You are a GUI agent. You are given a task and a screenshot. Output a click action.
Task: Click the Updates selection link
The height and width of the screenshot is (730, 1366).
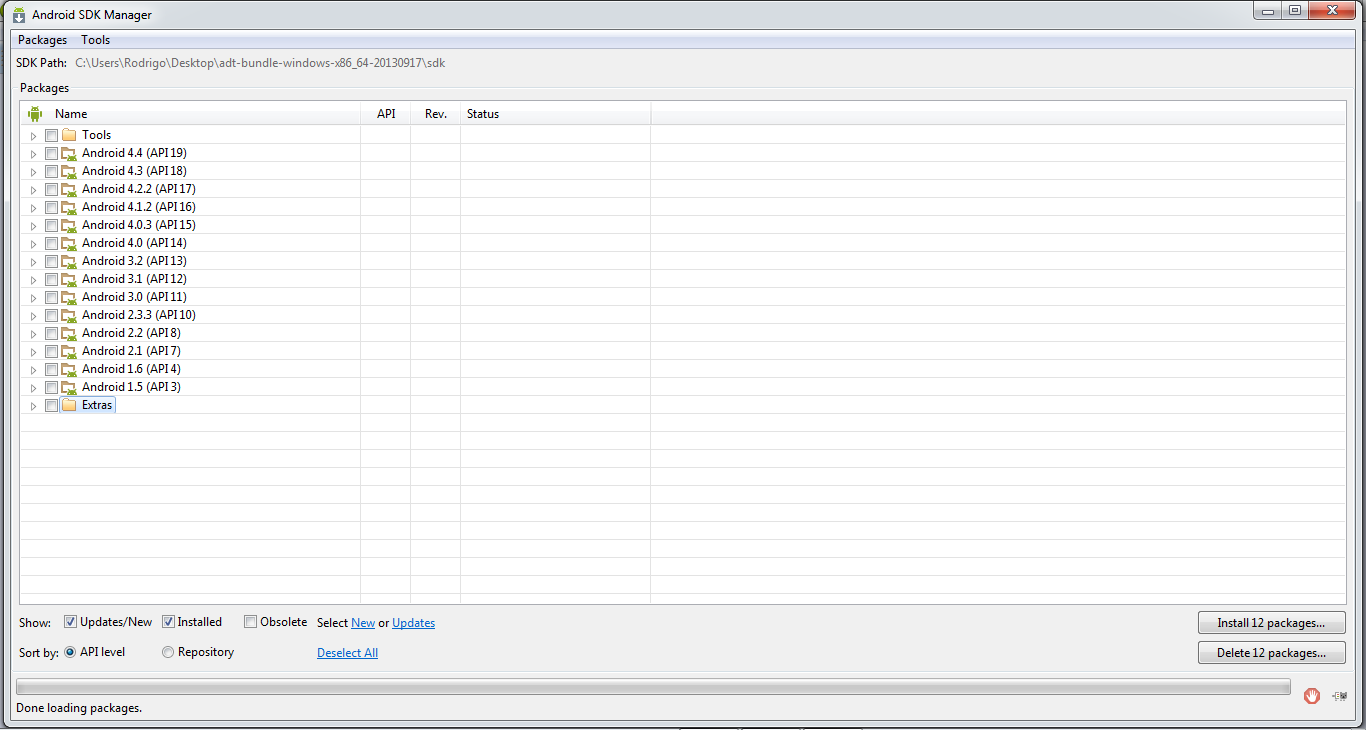[x=413, y=623]
